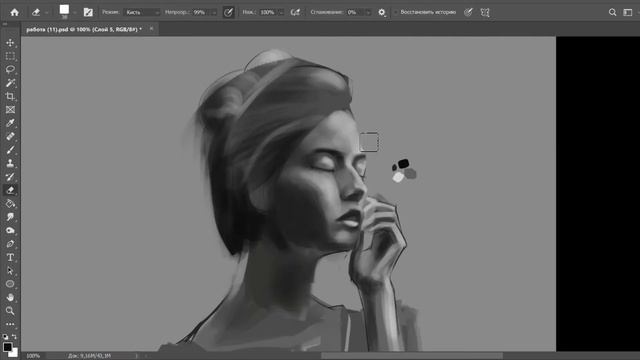Image resolution: width=640 pixels, height=360 pixels.
Task: Expand the flow slider arrow
Action: point(281,12)
